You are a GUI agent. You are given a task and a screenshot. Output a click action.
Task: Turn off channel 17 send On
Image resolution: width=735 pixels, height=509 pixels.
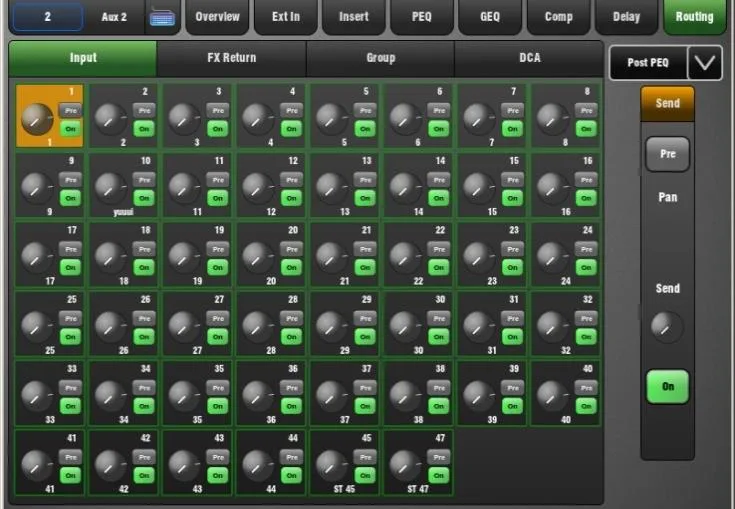pos(71,268)
